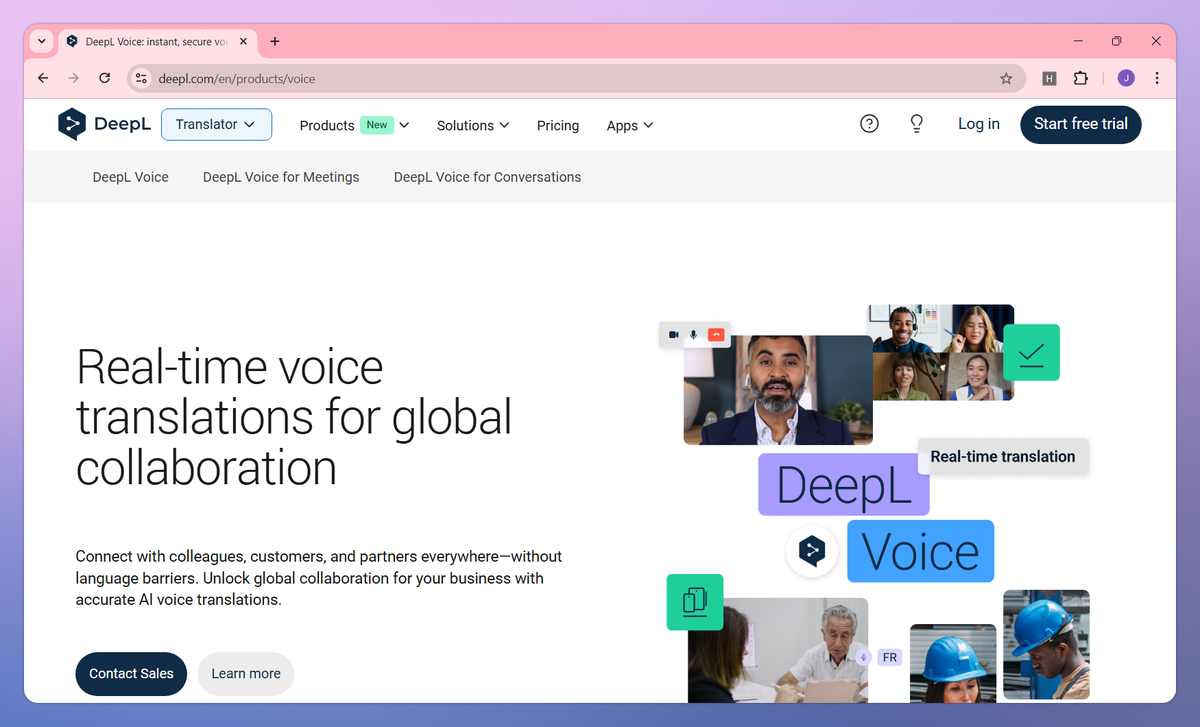Click the Contact Sales button
This screenshot has width=1200, height=727.
point(131,673)
